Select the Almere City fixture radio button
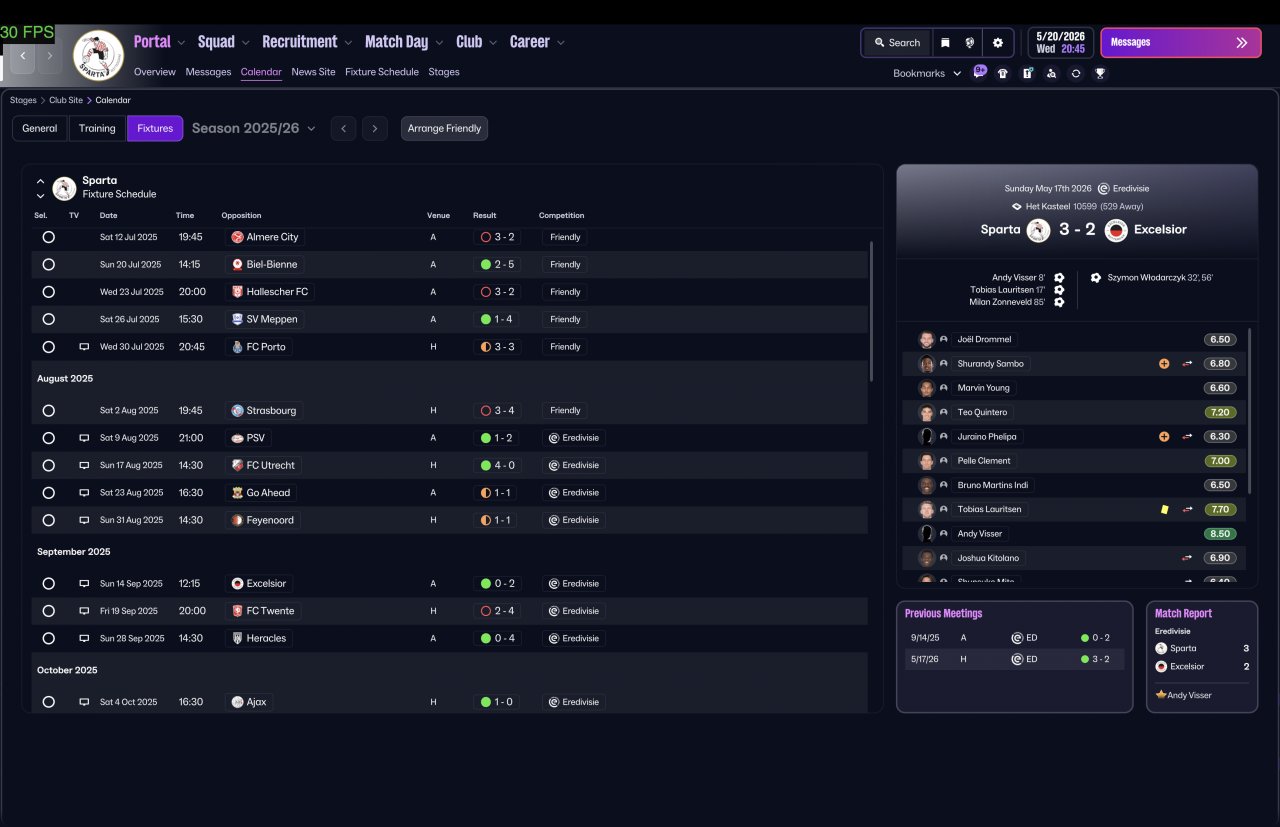This screenshot has width=1280, height=827. click(x=48, y=237)
